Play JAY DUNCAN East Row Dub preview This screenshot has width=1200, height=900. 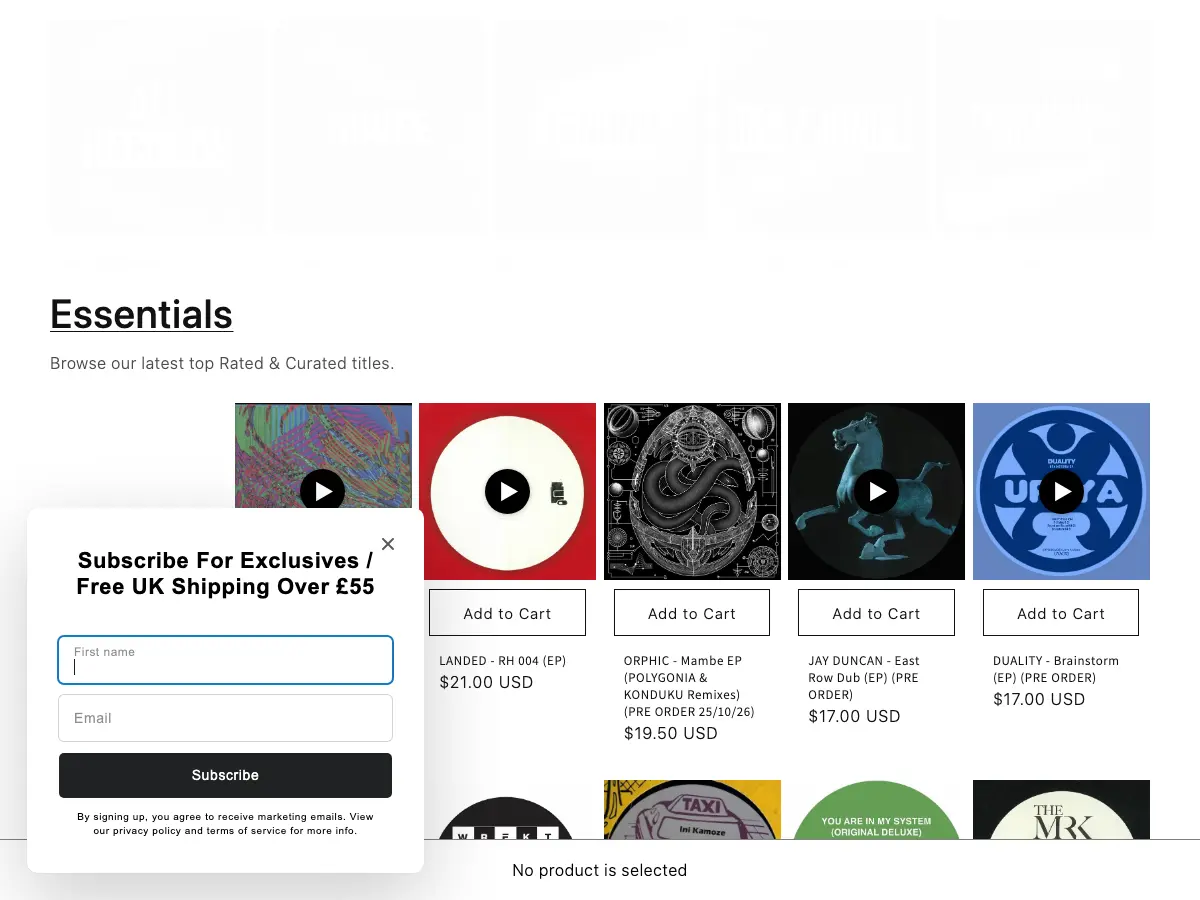[x=877, y=492]
